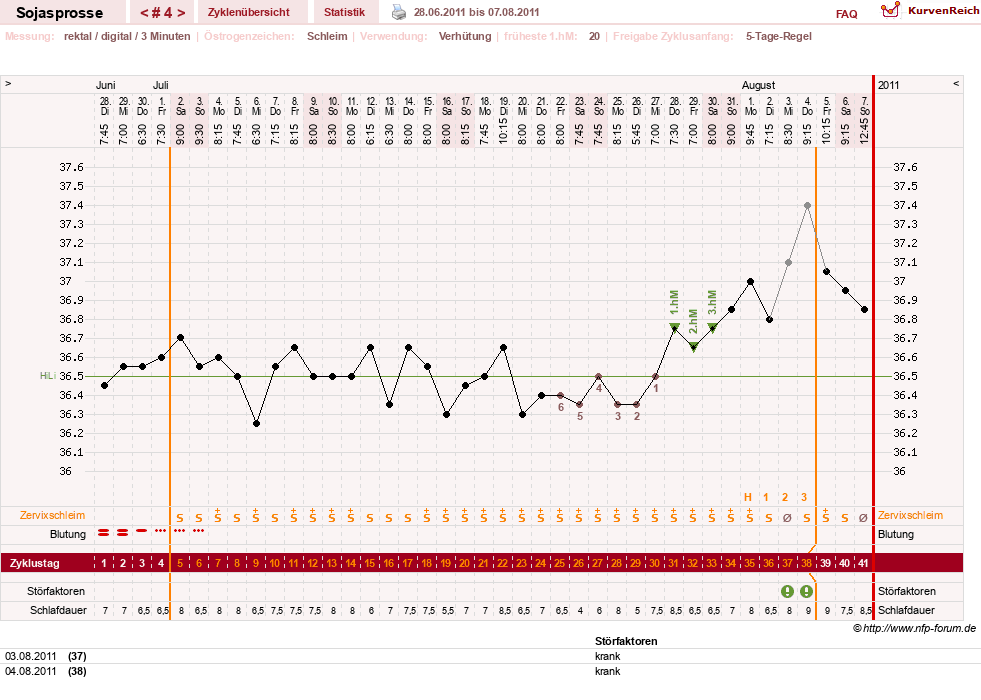Expand chart with the top-left > arrow
The height and width of the screenshot is (700, 981).
[x=8, y=83]
